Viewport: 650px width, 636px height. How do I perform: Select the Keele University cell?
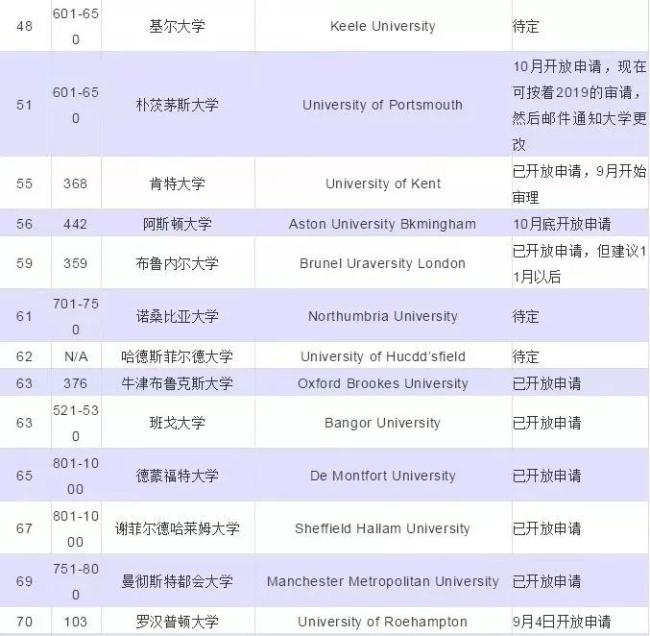click(x=383, y=26)
